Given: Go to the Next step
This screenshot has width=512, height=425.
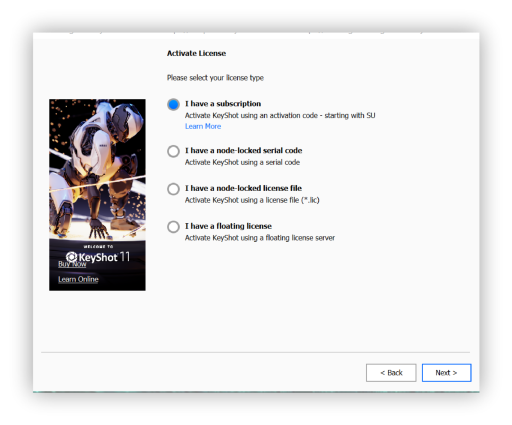Looking at the screenshot, I should (x=446, y=373).
